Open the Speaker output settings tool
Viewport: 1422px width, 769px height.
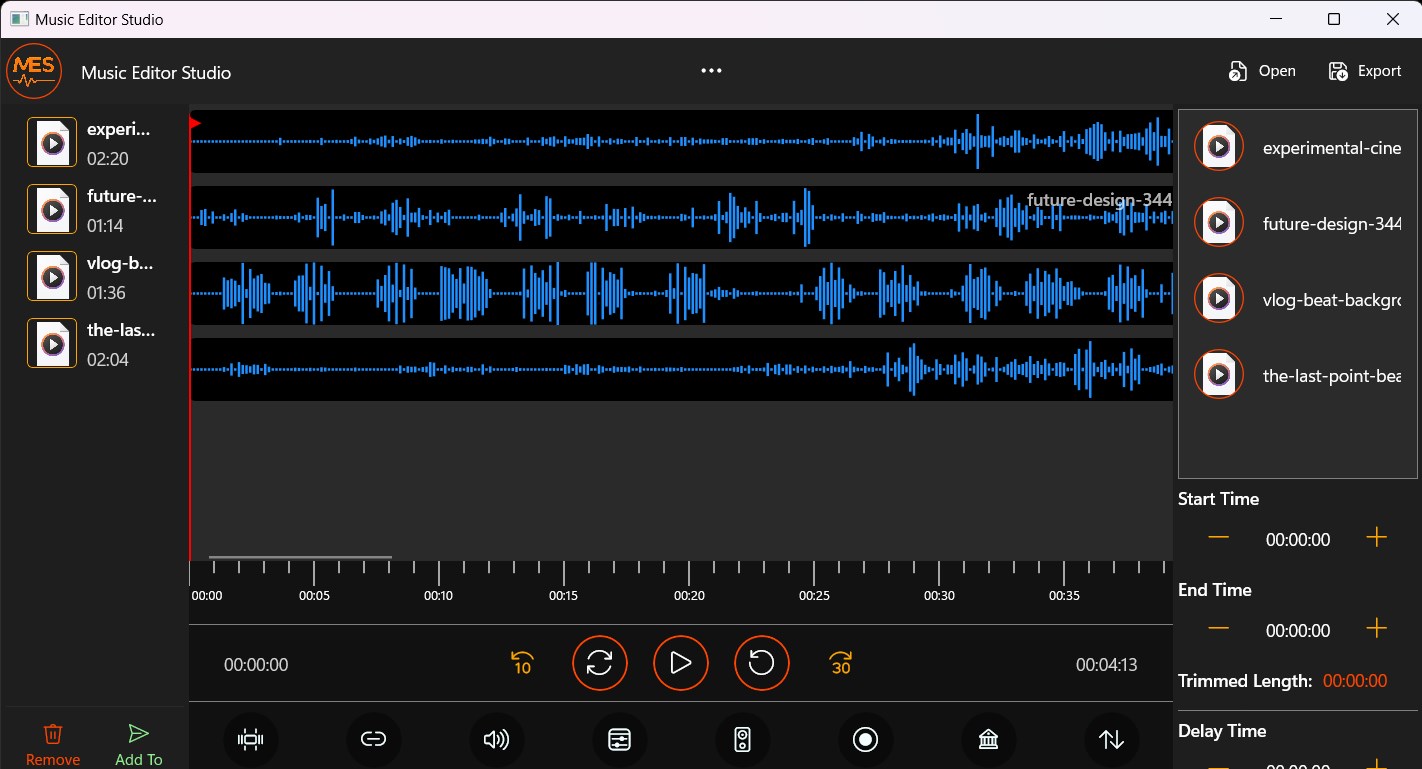point(742,739)
